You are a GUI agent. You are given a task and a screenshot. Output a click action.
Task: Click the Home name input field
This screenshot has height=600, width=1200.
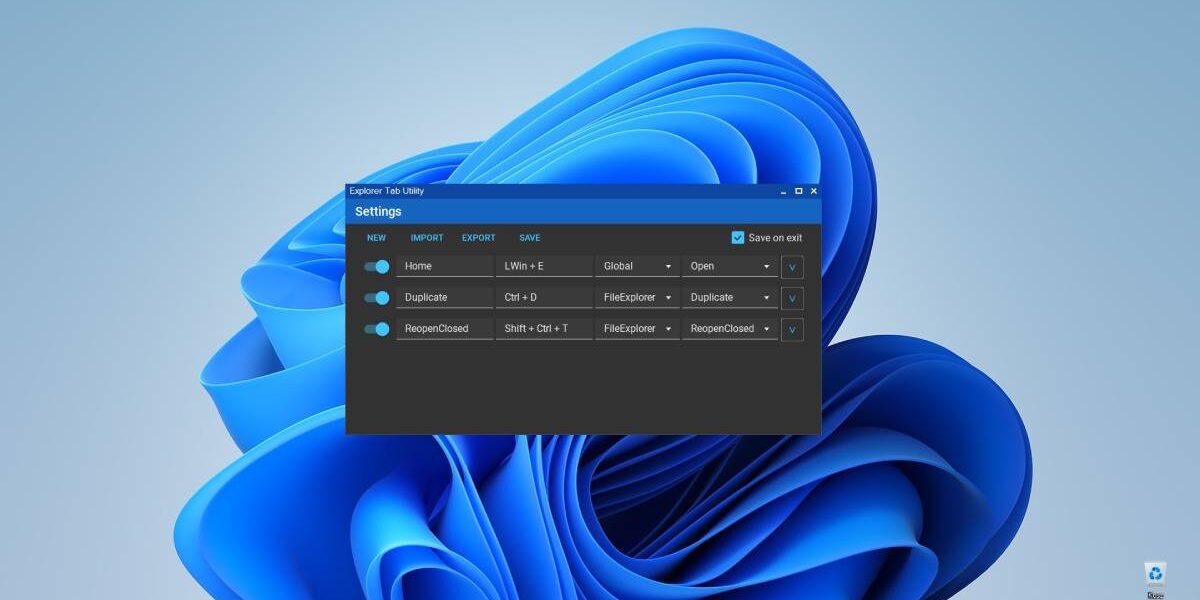(444, 266)
